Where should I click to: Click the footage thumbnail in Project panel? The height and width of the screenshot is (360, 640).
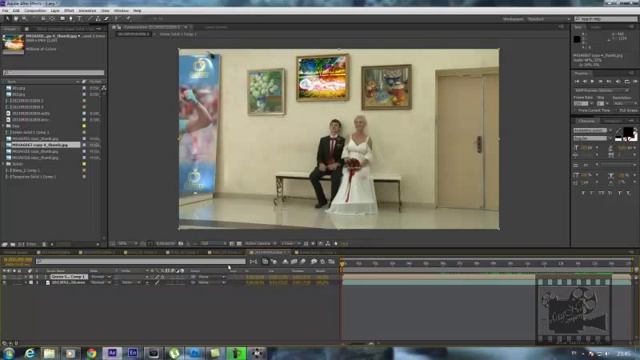click(x=13, y=44)
